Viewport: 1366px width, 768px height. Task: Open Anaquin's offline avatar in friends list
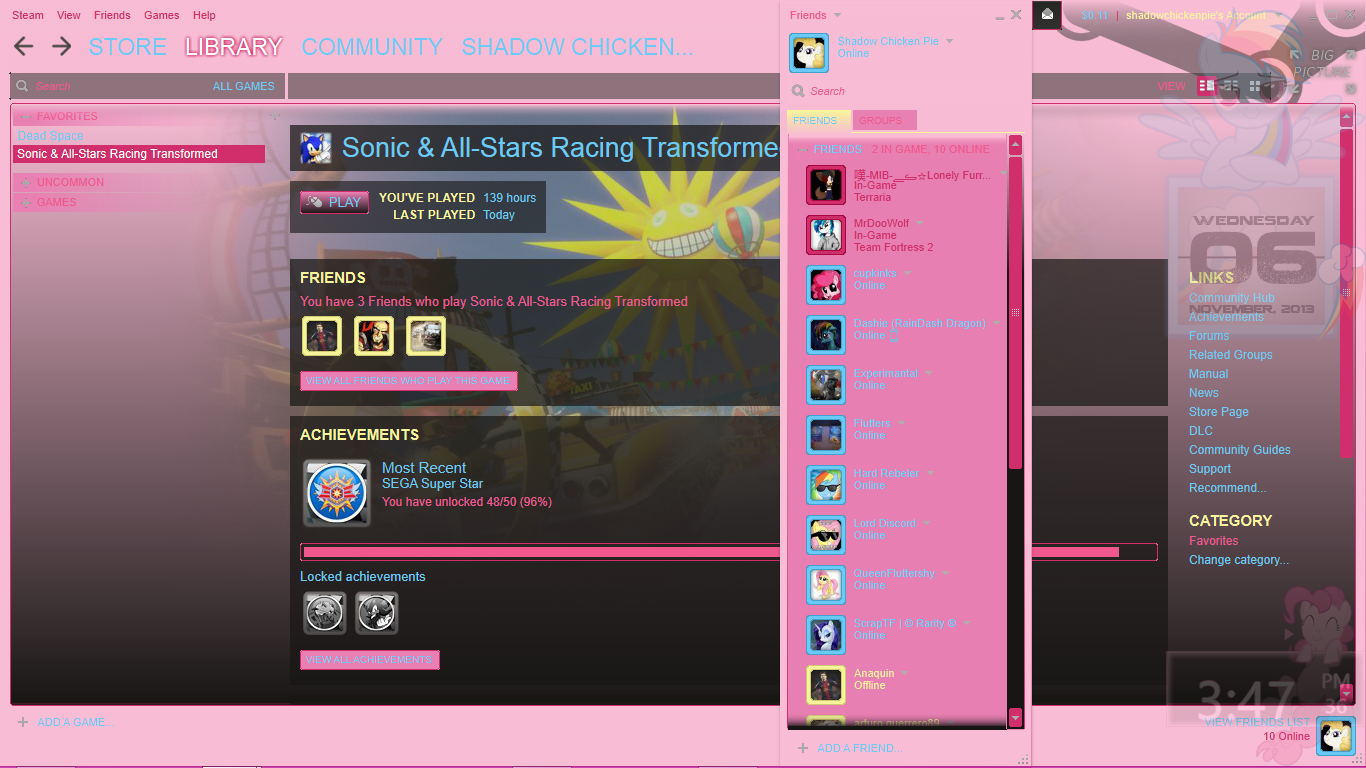(826, 685)
